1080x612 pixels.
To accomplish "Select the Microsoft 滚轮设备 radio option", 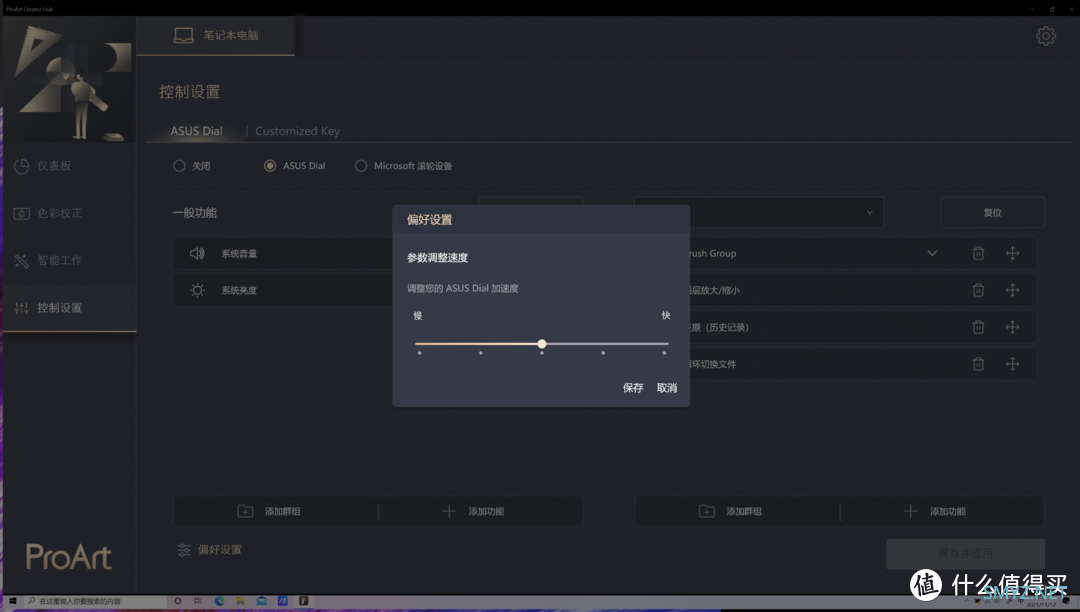I will click(361, 166).
